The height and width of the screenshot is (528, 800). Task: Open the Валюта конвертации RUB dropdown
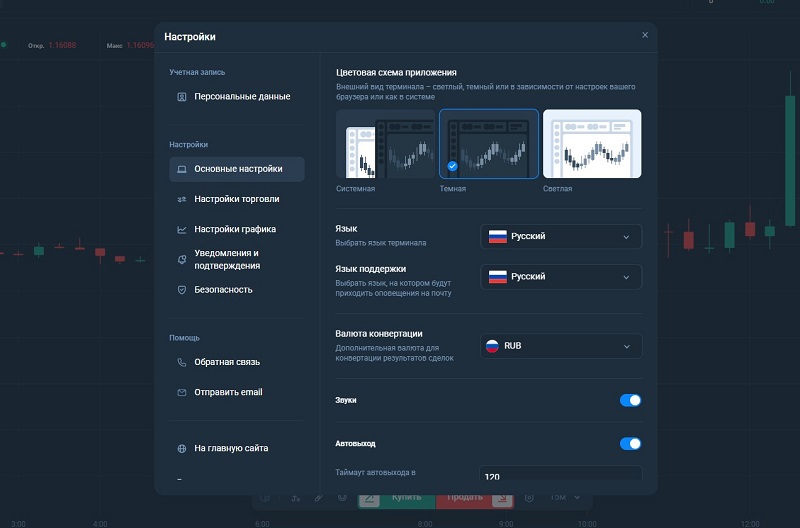pos(561,346)
